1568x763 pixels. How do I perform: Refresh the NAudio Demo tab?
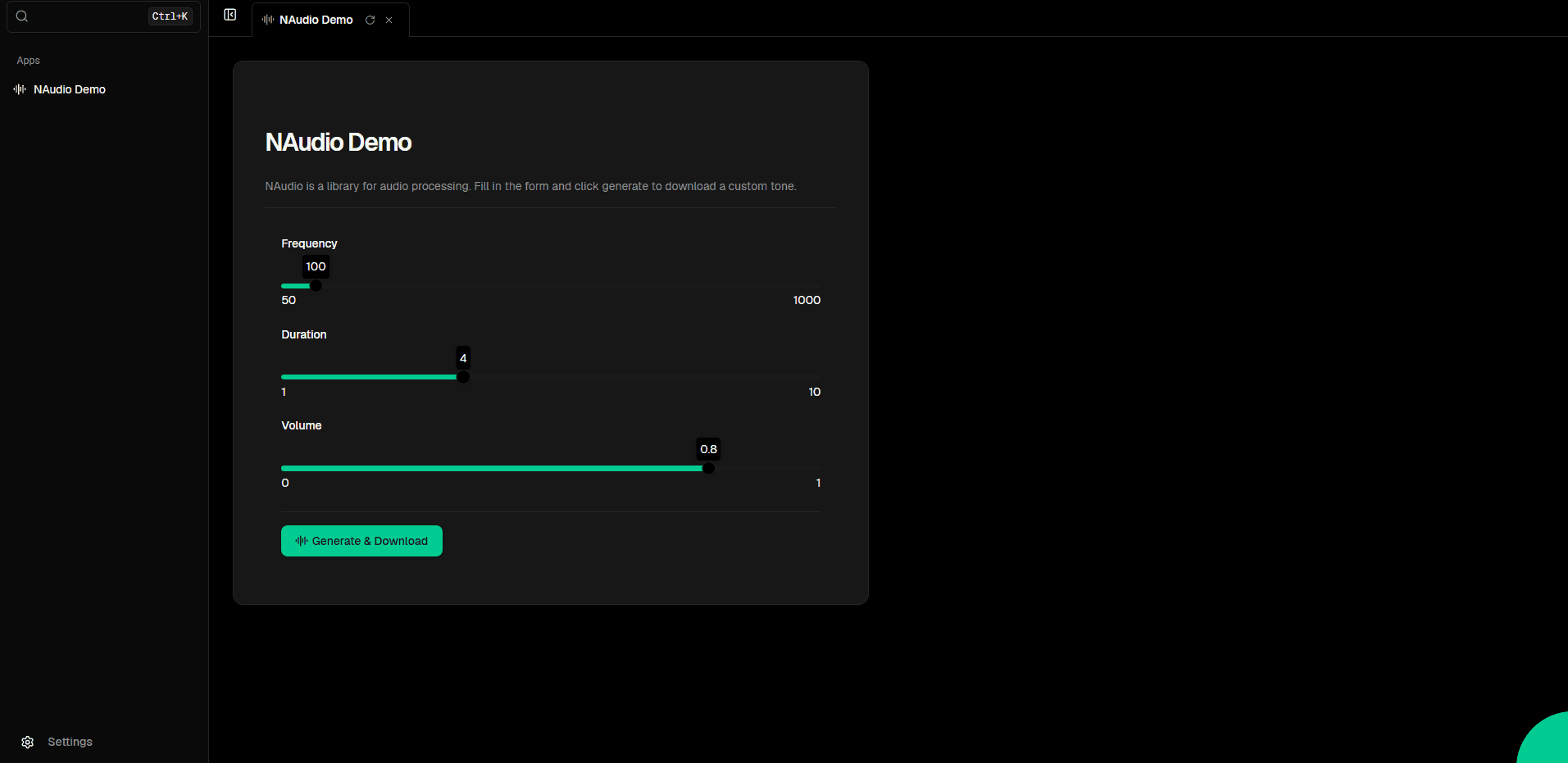(370, 20)
